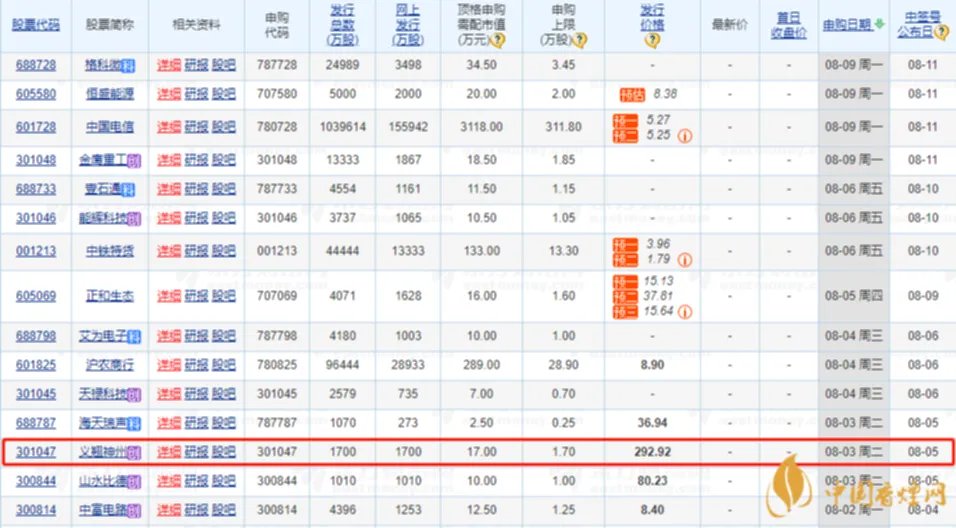956x528 pixels.
Task: Sort by 中签号公布日 column header
Action: point(922,25)
